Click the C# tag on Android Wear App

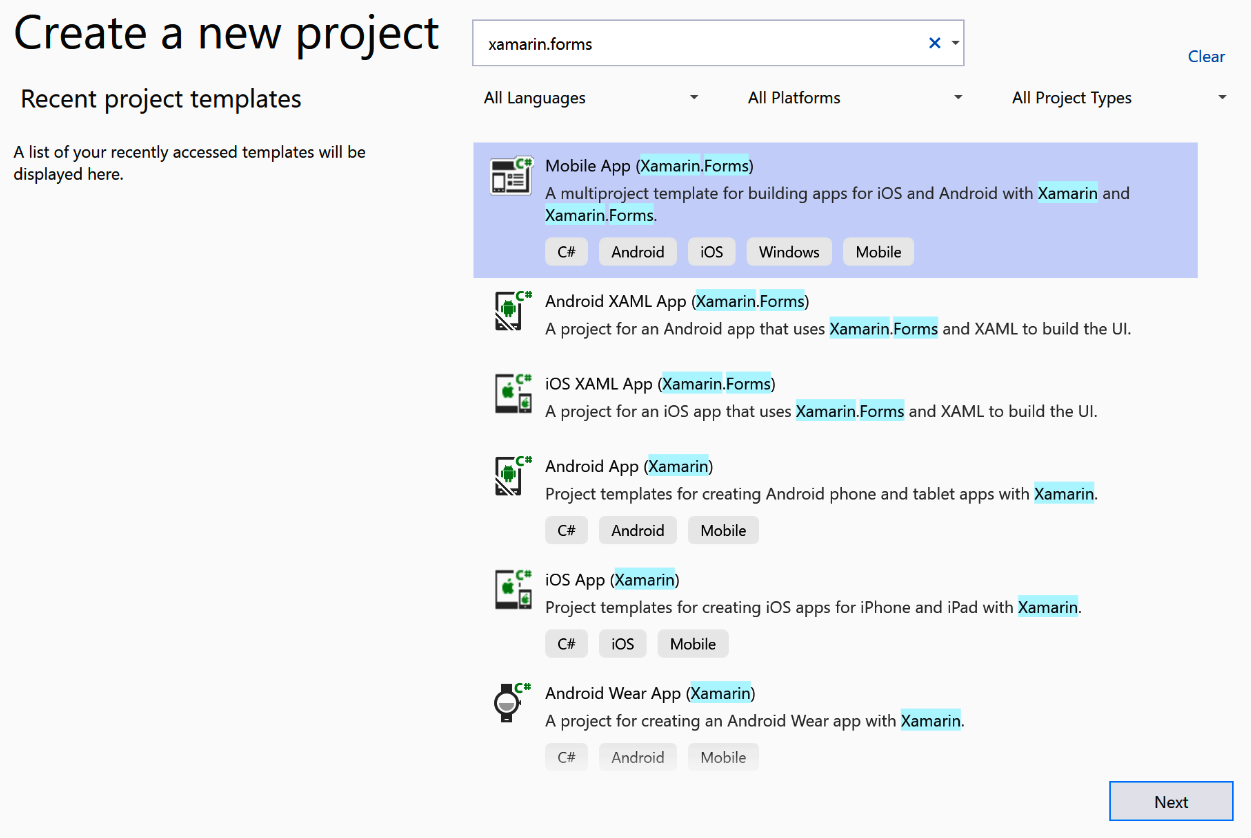[x=566, y=757]
